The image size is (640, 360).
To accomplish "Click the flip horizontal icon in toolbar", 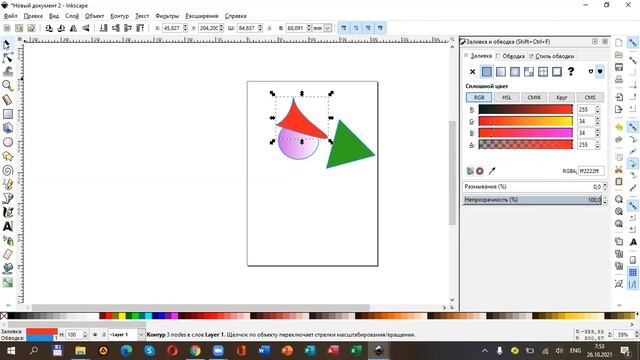I will coord(73,28).
